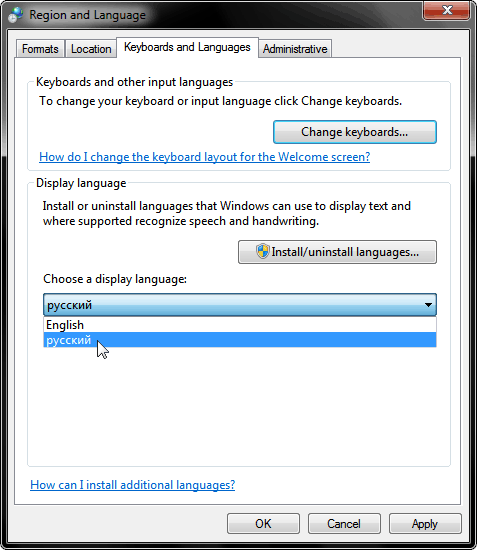The image size is (477, 550).
Task: Click the Change keyboards button
Action: coord(355,132)
